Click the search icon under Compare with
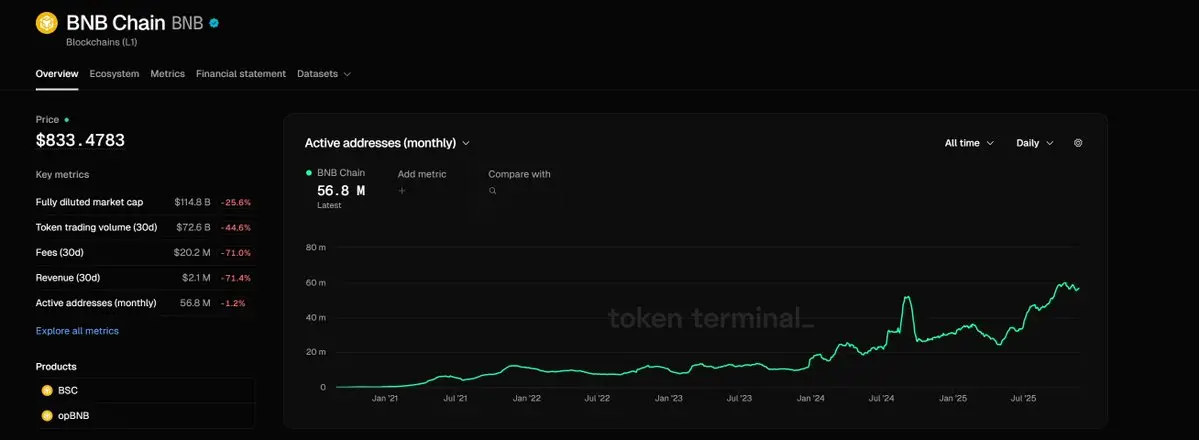This screenshot has width=1199, height=440. tap(493, 190)
